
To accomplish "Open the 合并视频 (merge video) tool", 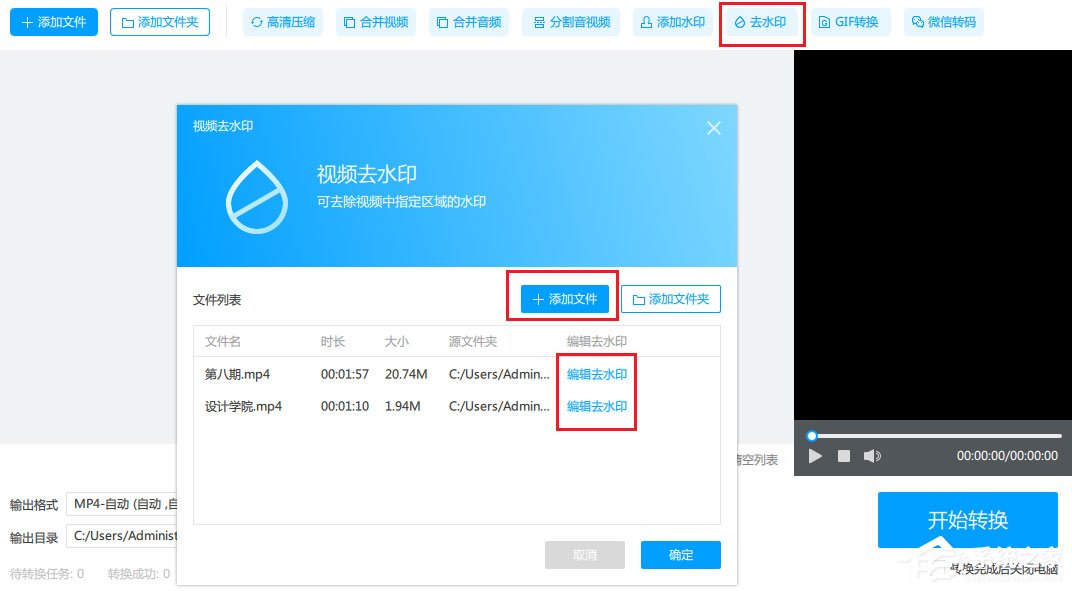I will point(375,21).
